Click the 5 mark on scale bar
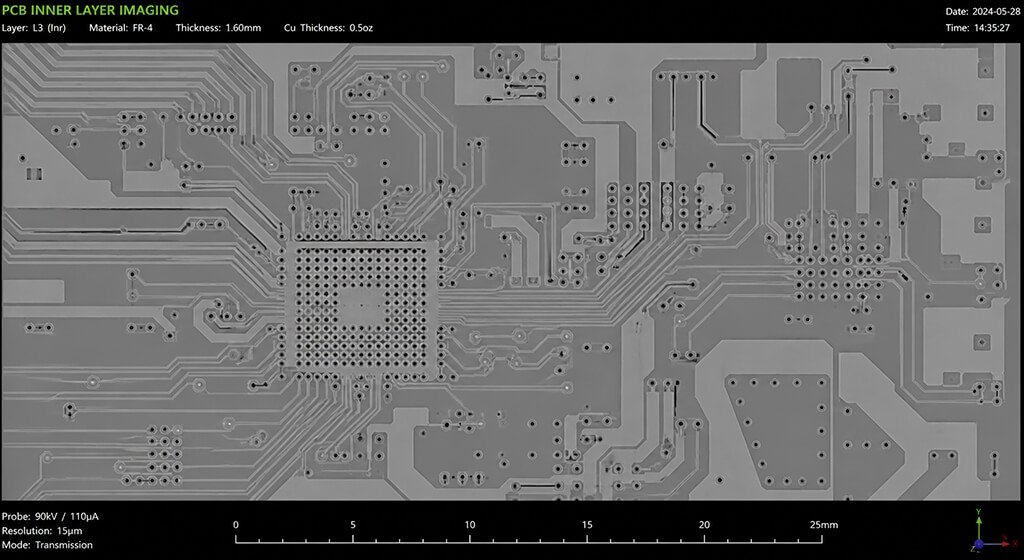Viewport: 1024px width, 560px height. pos(353,525)
